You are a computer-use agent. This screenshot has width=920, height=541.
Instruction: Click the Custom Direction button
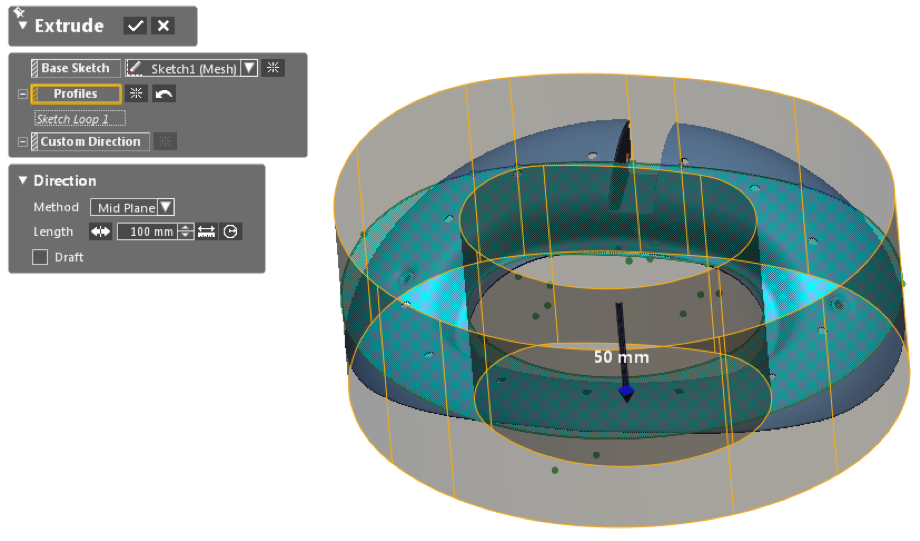pos(90,141)
